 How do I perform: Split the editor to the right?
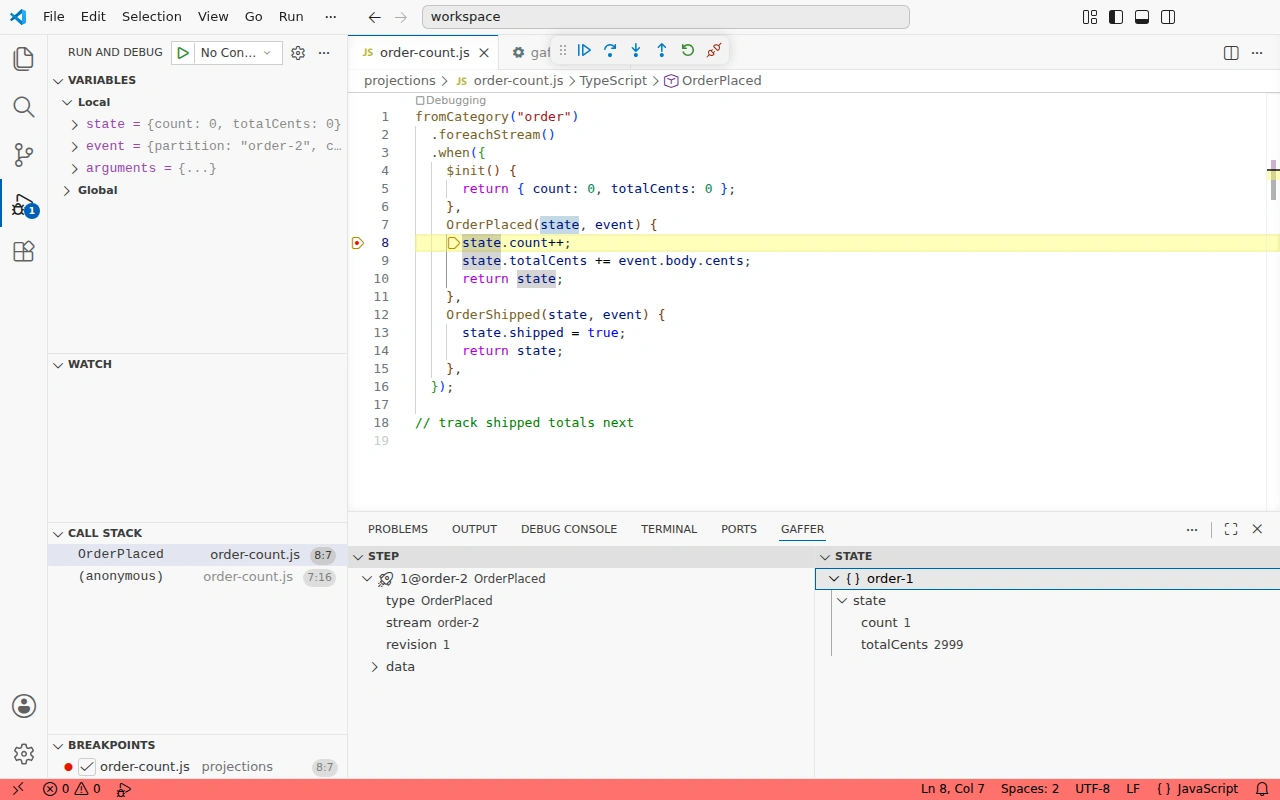coord(1232,53)
